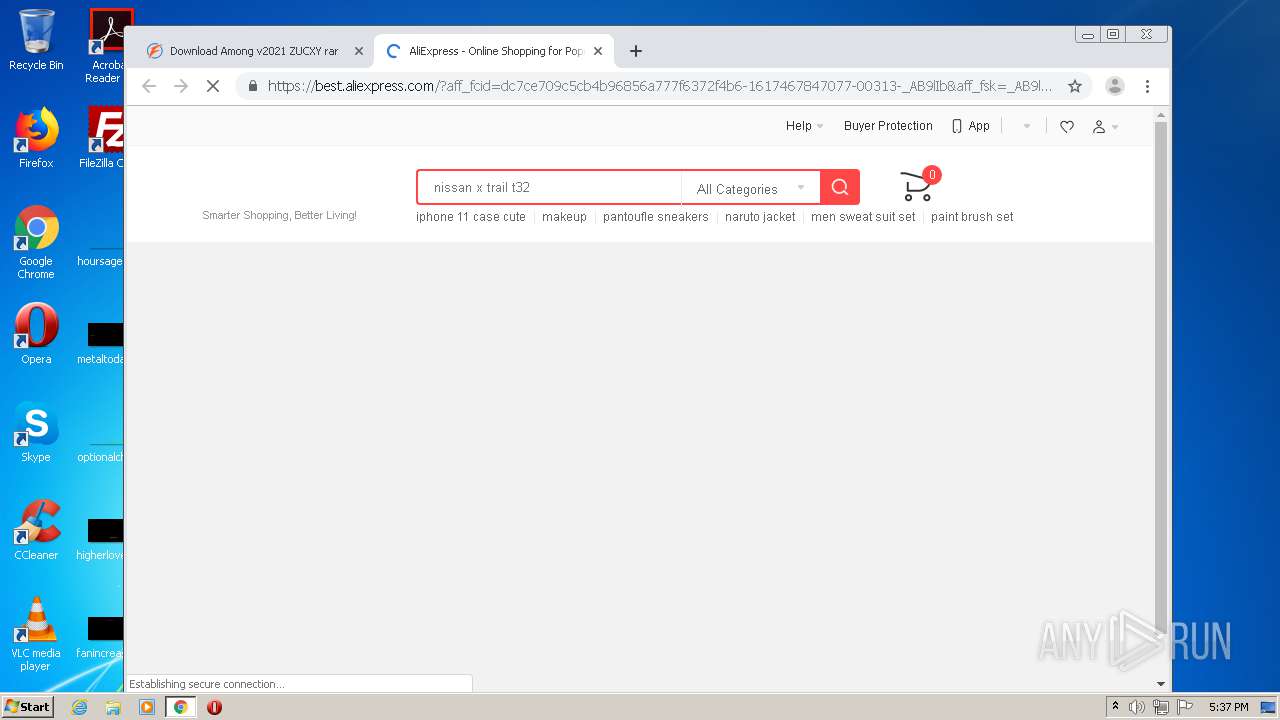Image resolution: width=1280 pixels, height=720 pixels.
Task: Launch Opera desktop shortcut
Action: 36,334
